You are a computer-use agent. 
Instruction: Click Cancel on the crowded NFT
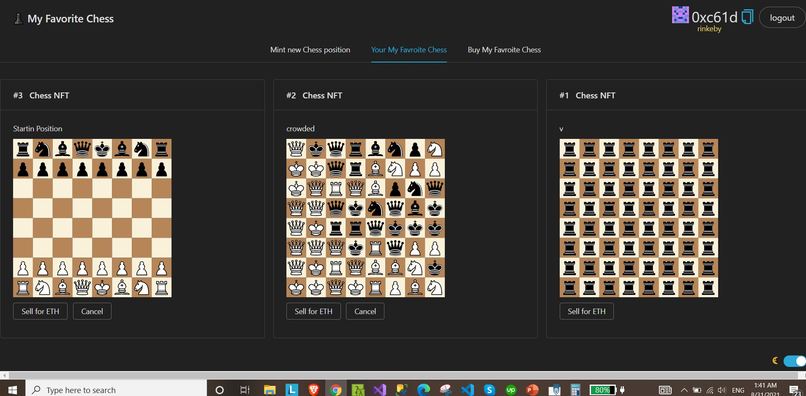[365, 311]
